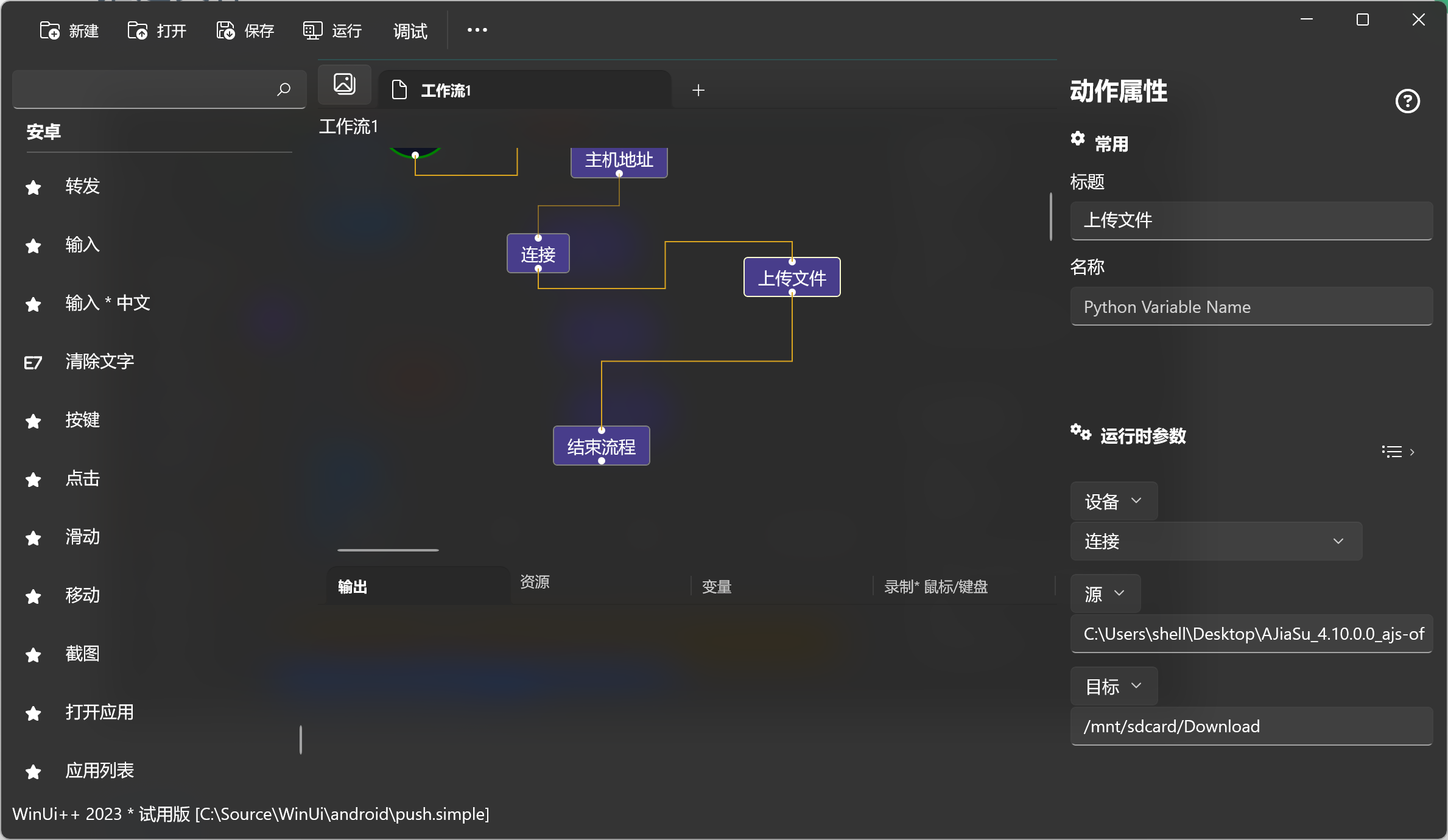Add a new workflow tab with plus
This screenshot has width=1448, height=840.
698,90
